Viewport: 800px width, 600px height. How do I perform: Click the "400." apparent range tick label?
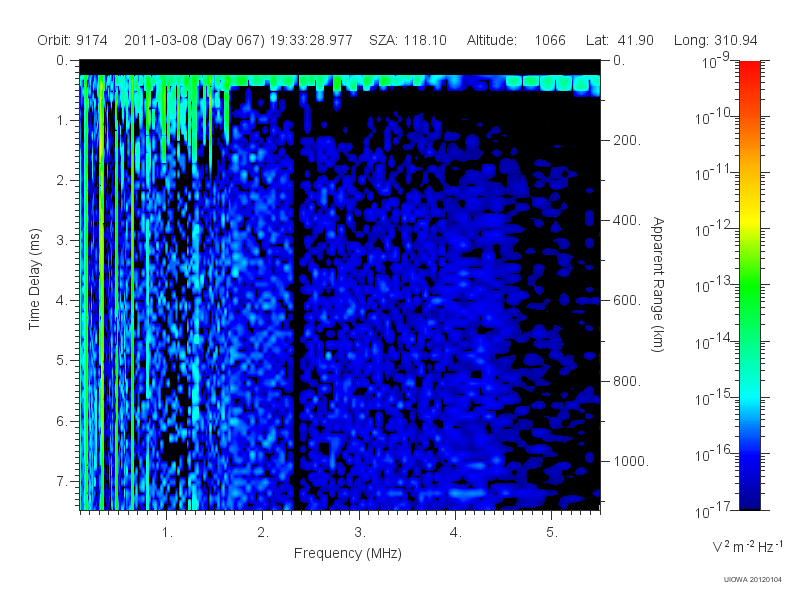click(x=627, y=220)
